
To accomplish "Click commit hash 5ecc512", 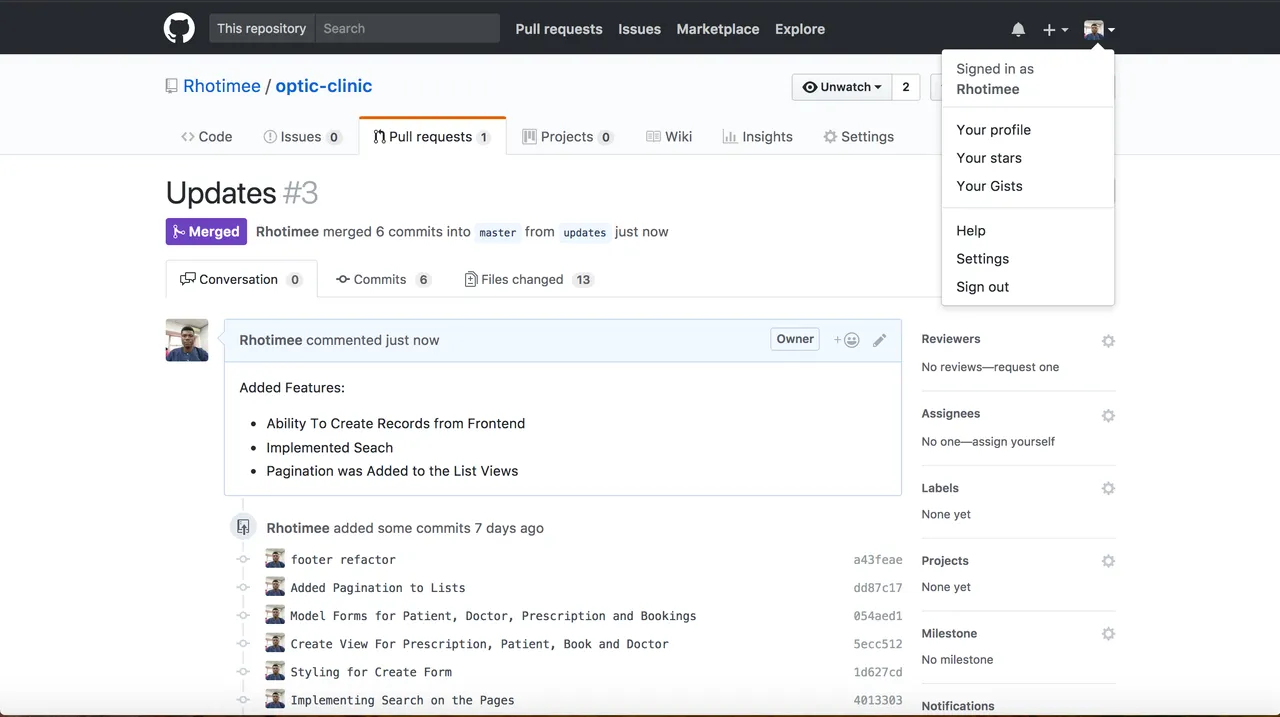I will pos(878,644).
